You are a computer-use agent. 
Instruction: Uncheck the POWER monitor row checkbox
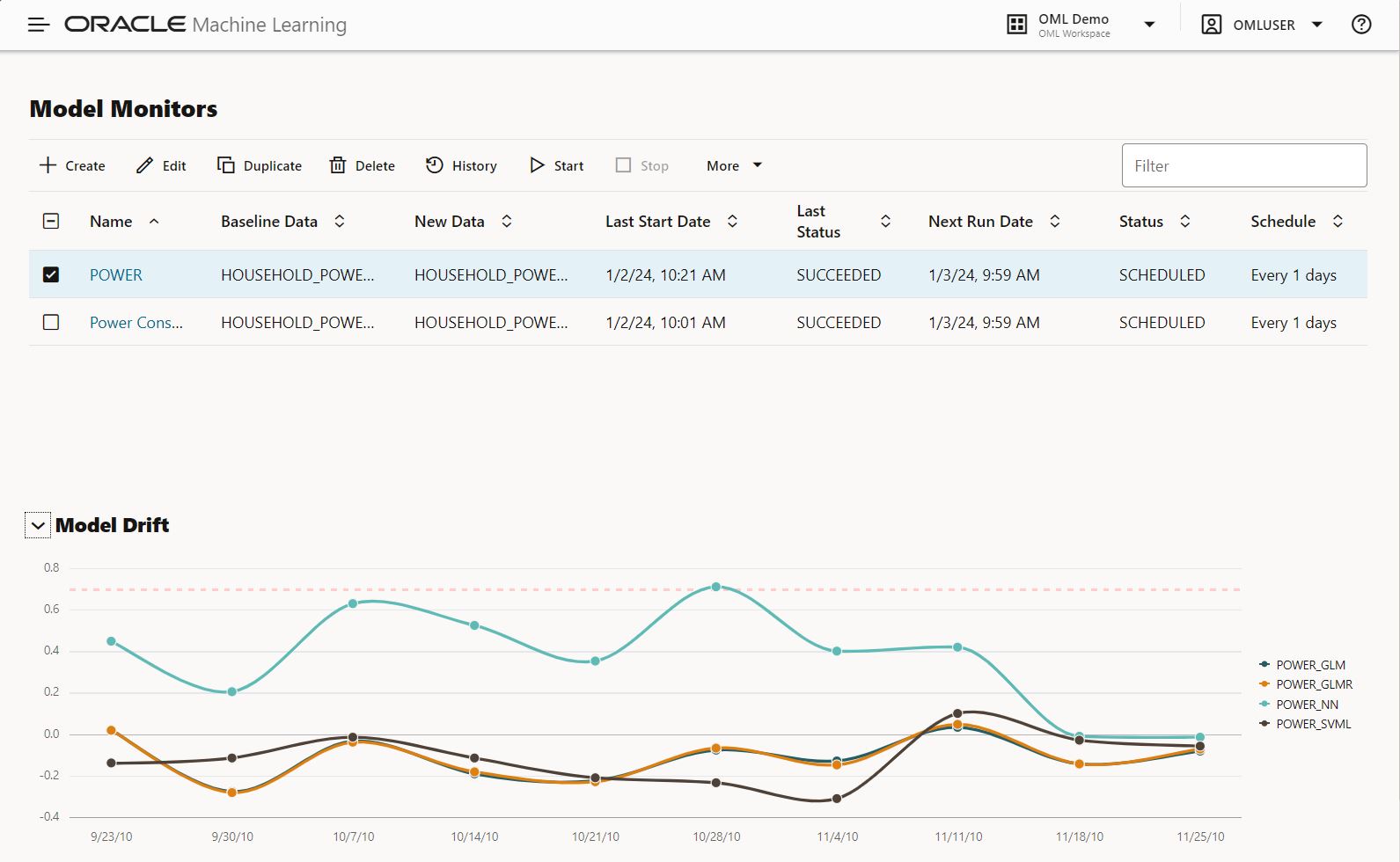(51, 274)
